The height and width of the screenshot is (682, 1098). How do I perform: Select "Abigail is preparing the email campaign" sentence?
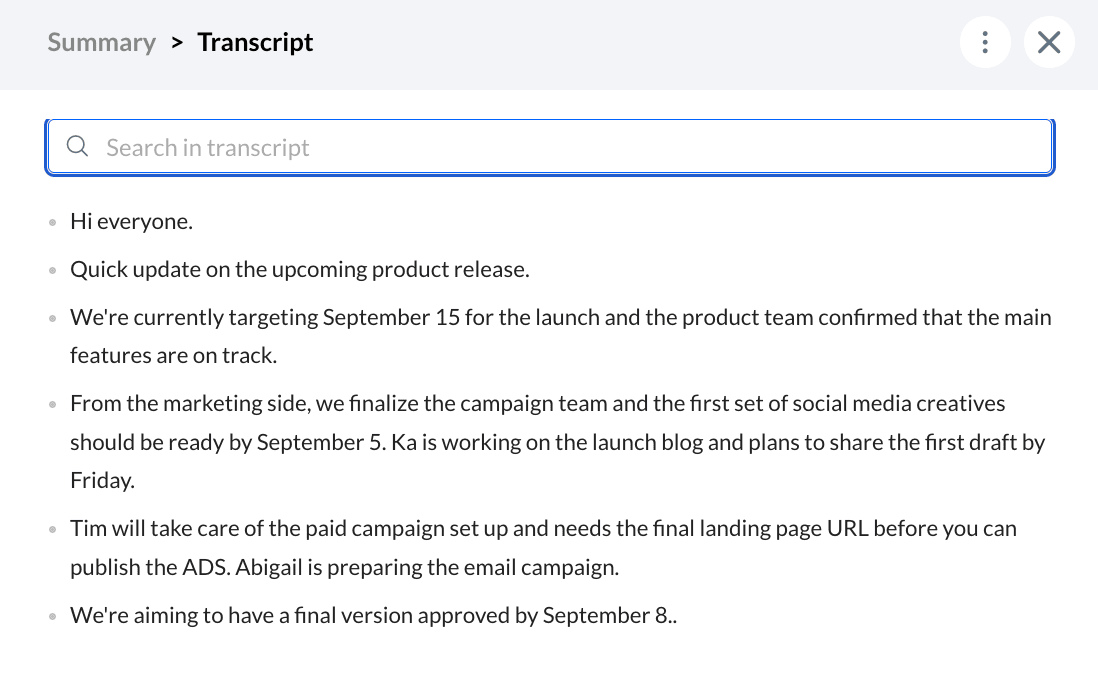coord(427,567)
